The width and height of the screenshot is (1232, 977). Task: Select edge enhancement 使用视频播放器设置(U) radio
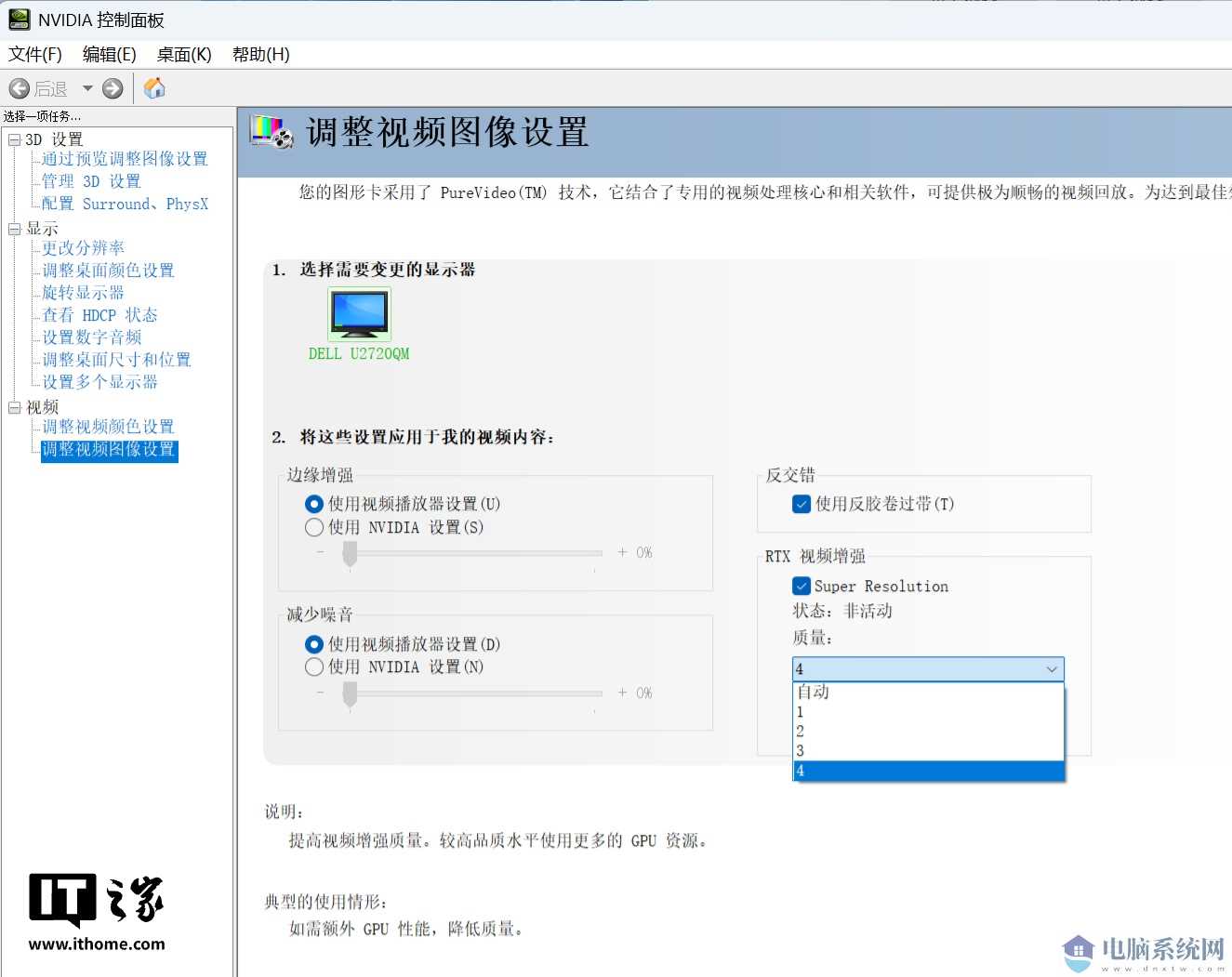click(314, 504)
